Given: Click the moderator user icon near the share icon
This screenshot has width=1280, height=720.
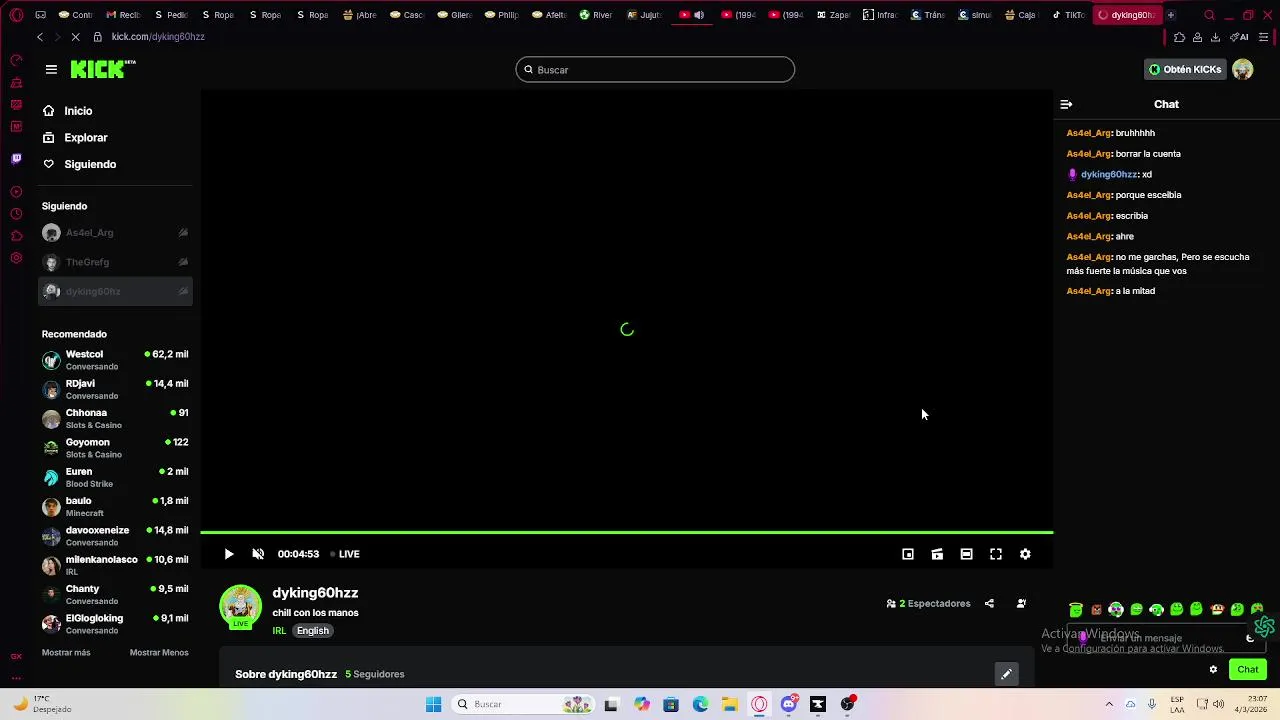Looking at the screenshot, I should [x=1021, y=604].
